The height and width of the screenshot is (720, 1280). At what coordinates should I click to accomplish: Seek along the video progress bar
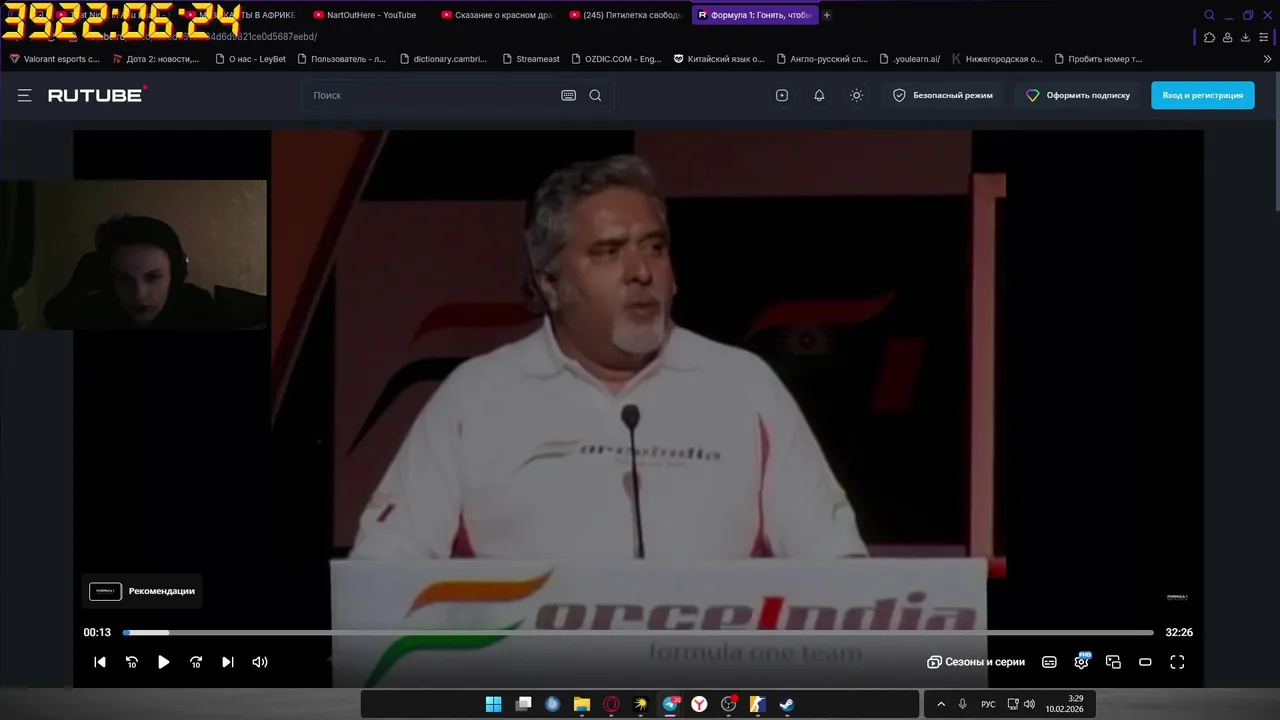coord(638,632)
